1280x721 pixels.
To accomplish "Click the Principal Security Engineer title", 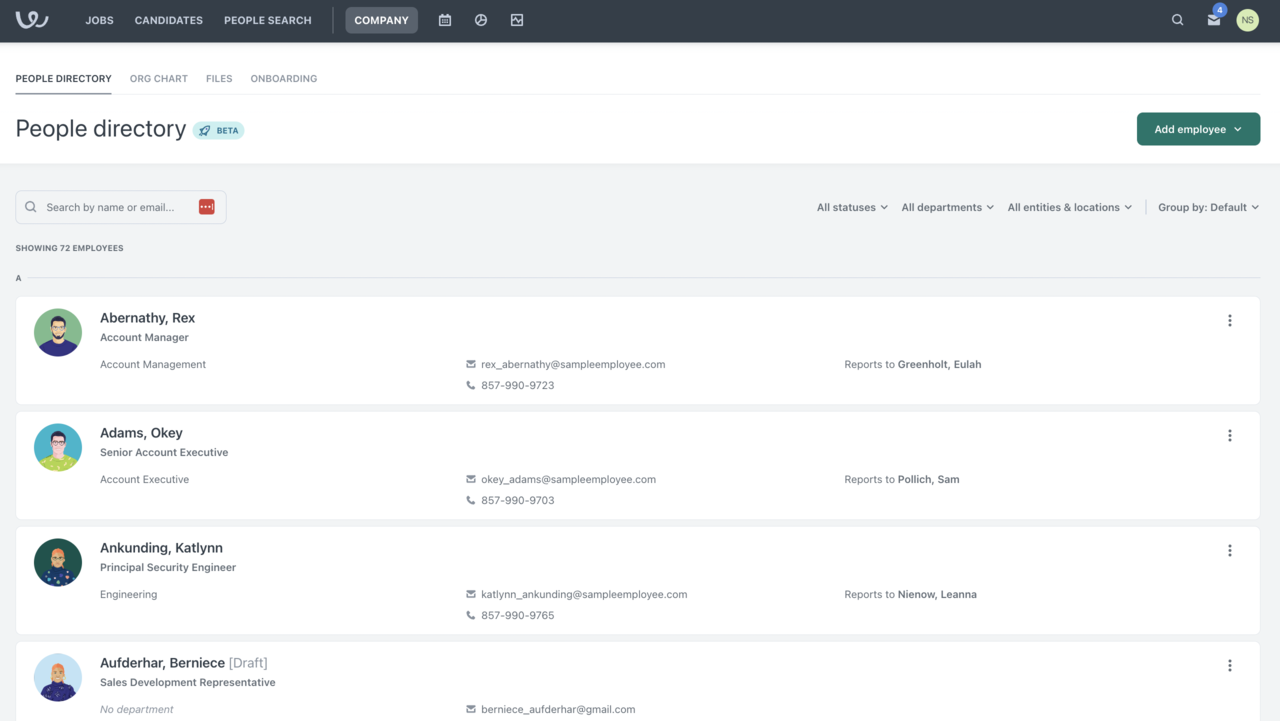I will pos(168,568).
